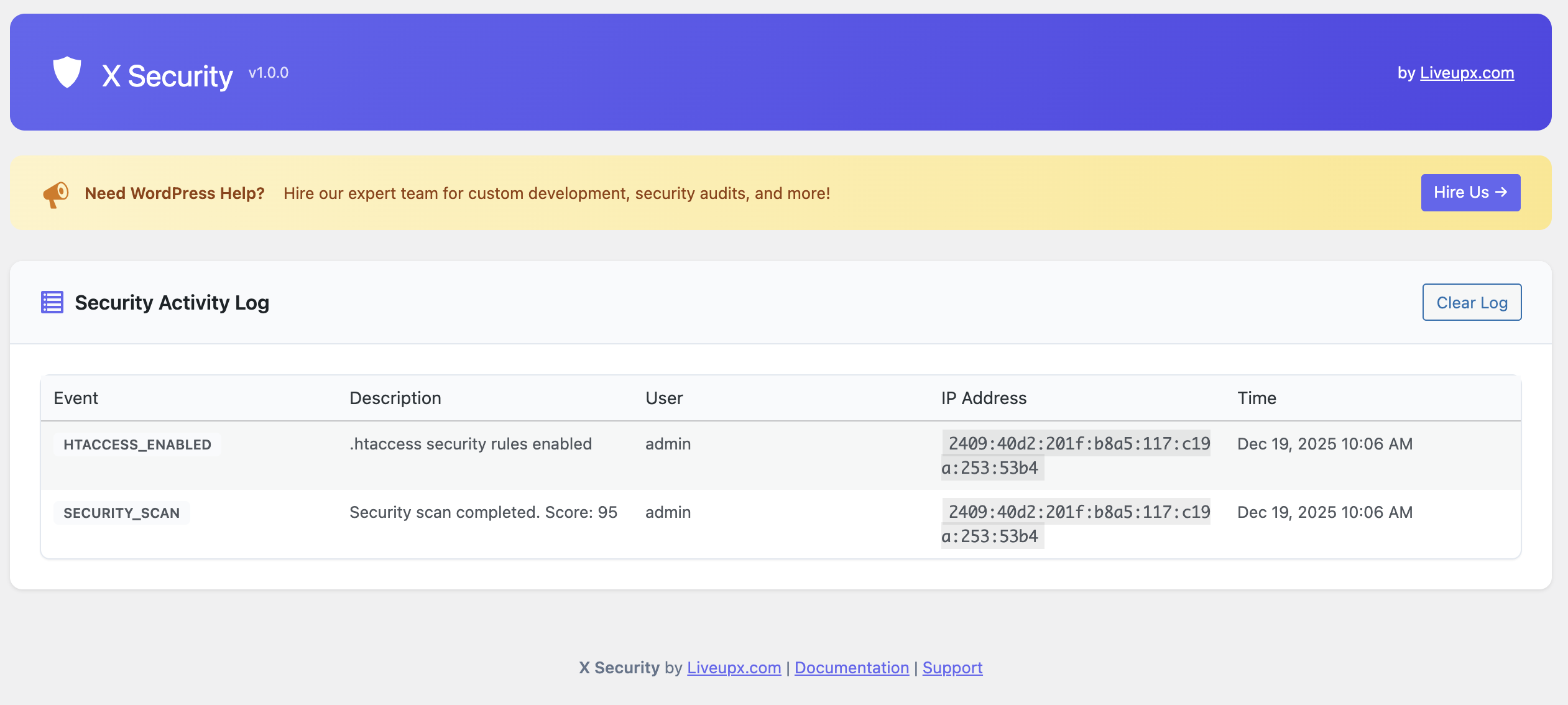The image size is (1568, 705).
Task: Click the X Security shield logo icon
Action: click(67, 72)
